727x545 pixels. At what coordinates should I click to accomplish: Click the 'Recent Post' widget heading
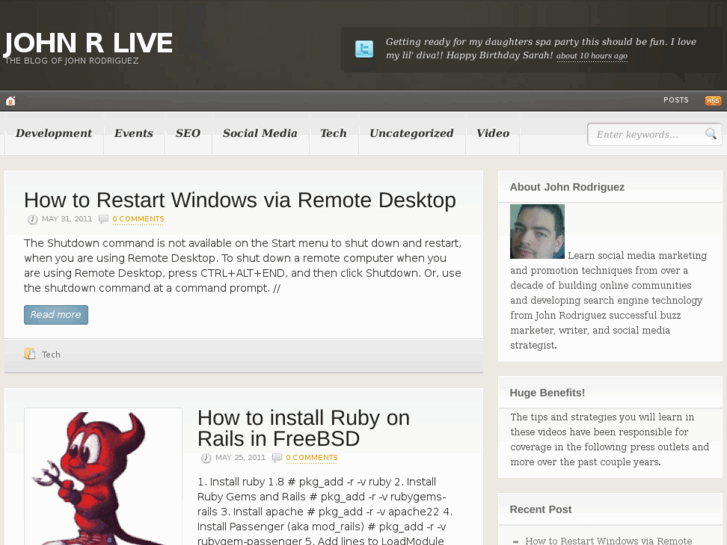(x=541, y=510)
